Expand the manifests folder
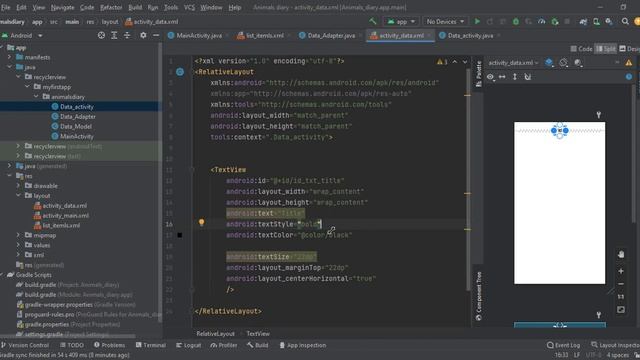The width and height of the screenshot is (640, 360). point(9,57)
